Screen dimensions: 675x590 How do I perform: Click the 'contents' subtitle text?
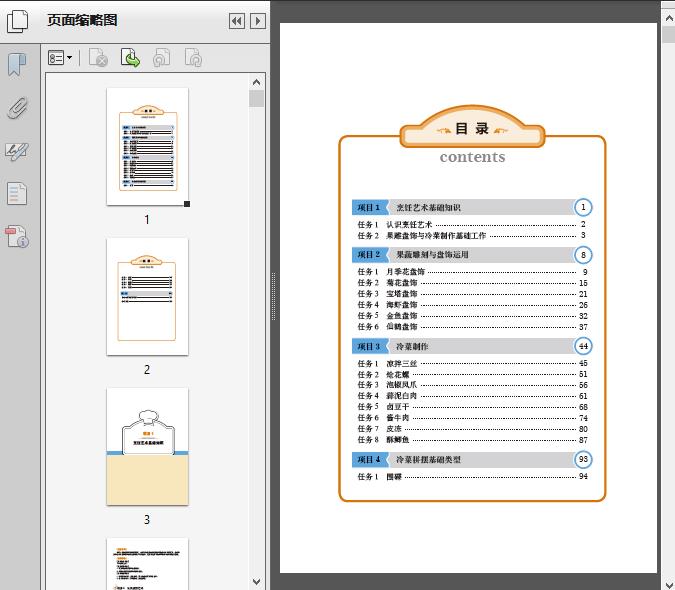click(x=472, y=157)
